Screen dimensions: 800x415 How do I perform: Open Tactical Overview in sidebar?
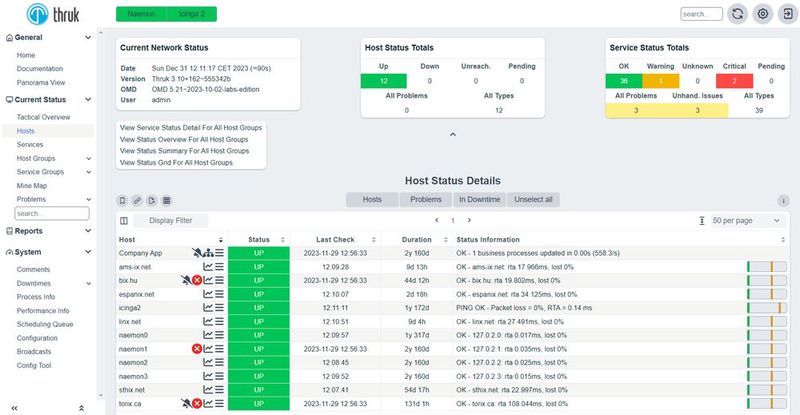click(43, 117)
